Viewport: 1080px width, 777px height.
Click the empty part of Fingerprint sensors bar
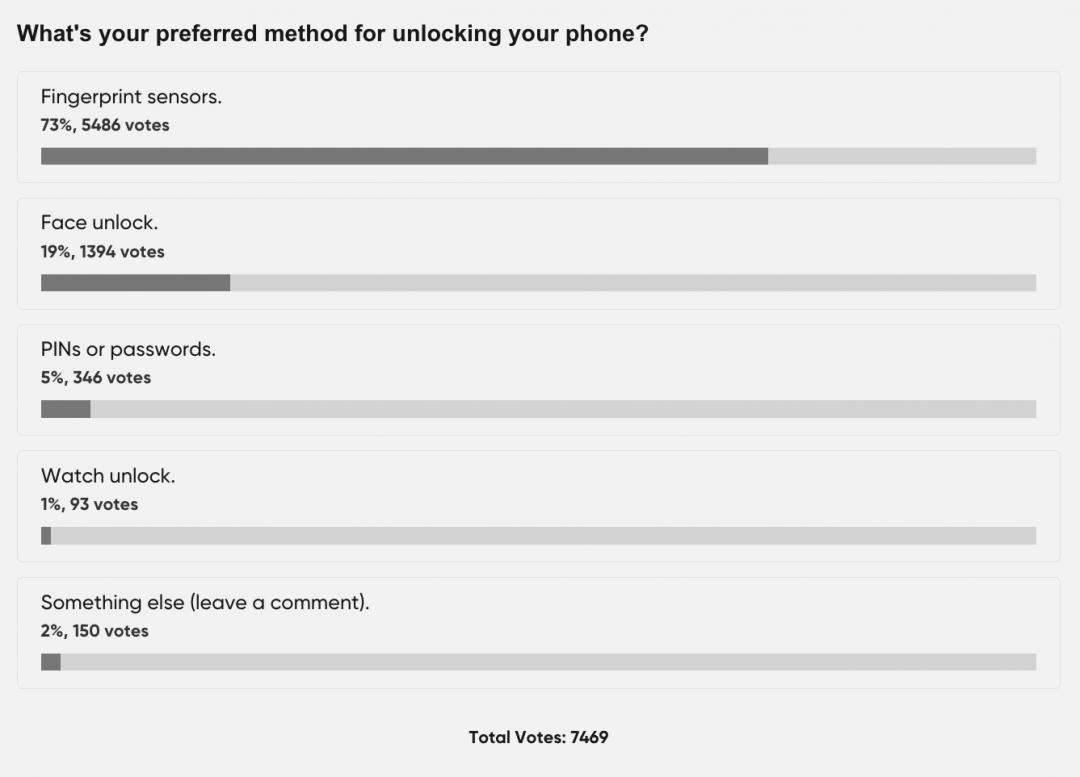pyautogui.click(x=902, y=156)
